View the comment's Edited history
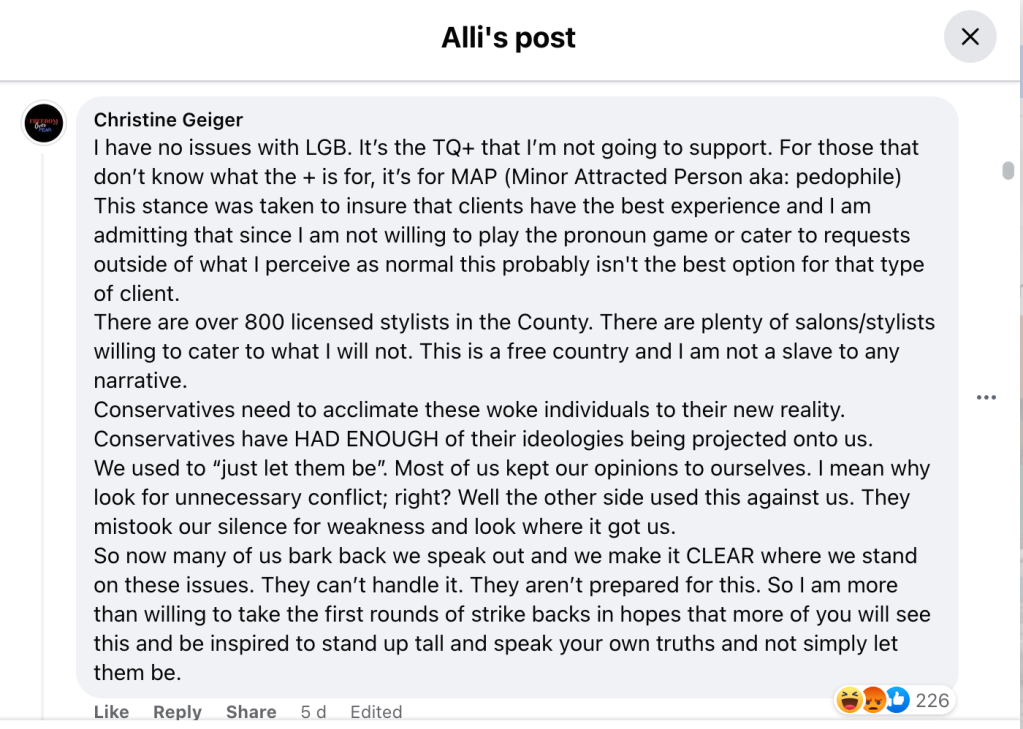The width and height of the screenshot is (1023, 729). click(x=376, y=712)
